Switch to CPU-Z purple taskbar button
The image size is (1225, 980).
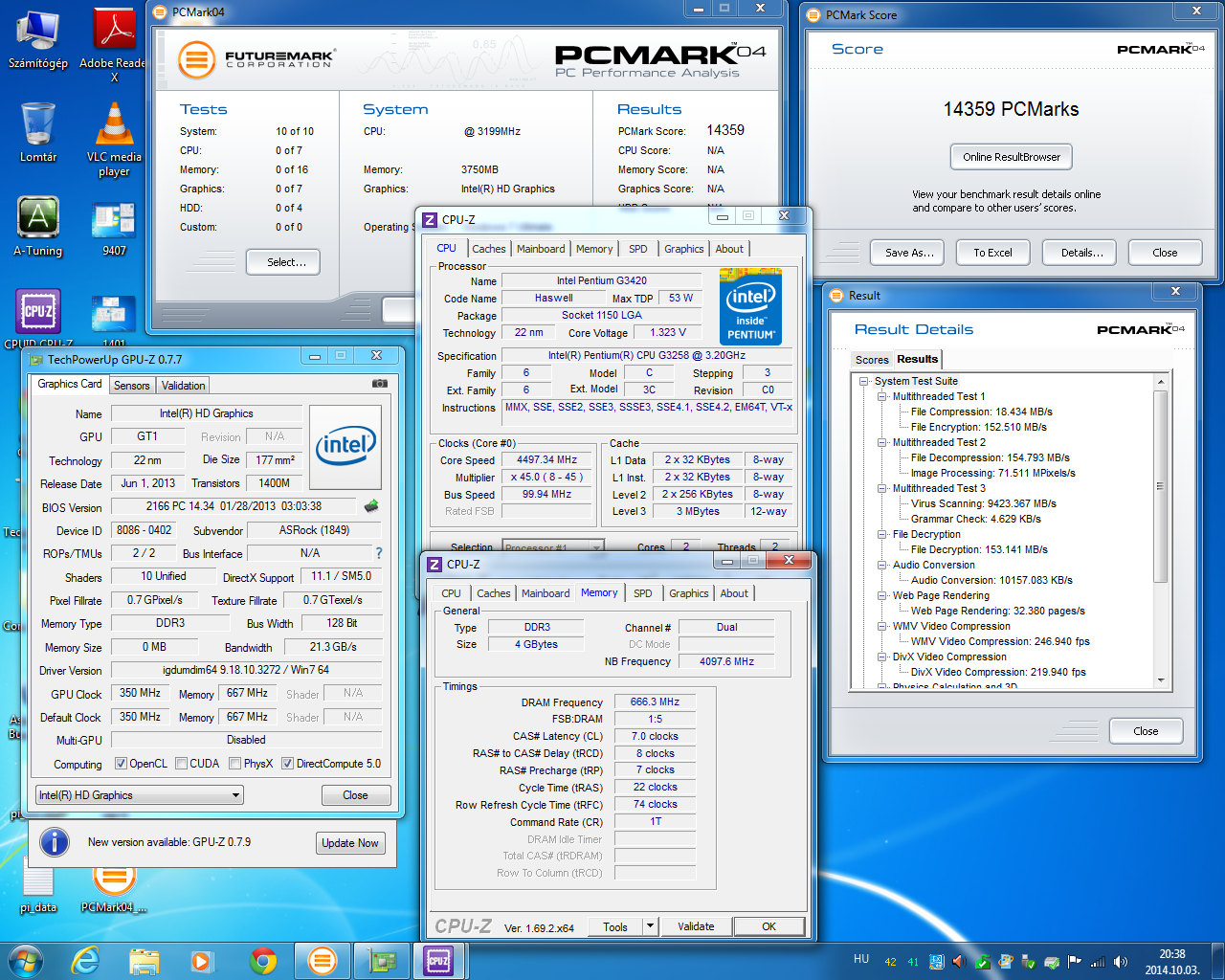click(x=439, y=960)
